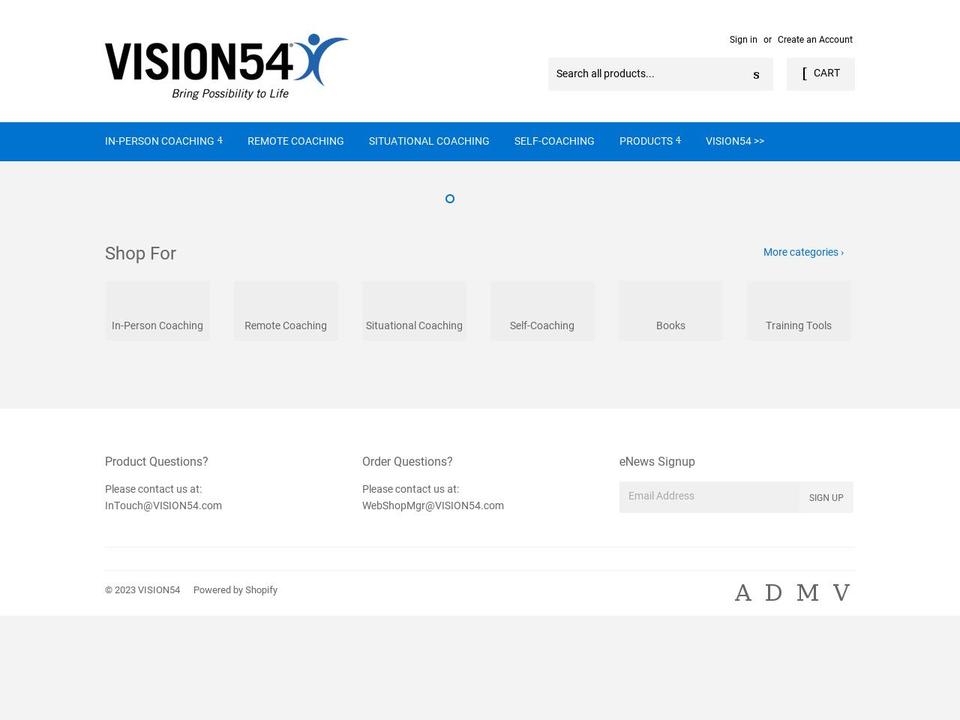The height and width of the screenshot is (720, 960).
Task: Click the search submit icon
Action: 756,74
